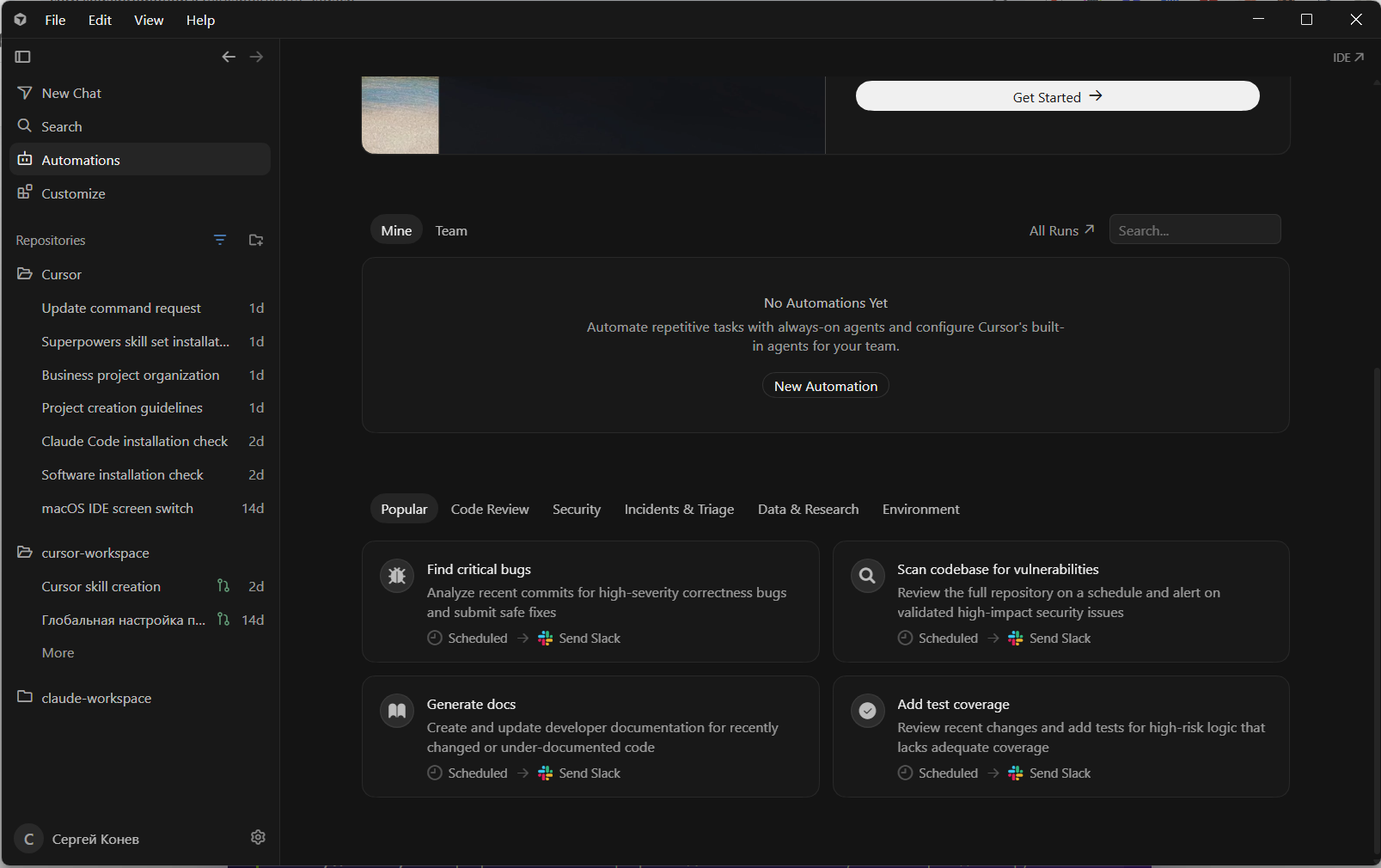
Task: Click clock icon in Find critical bugs card
Action: [435, 638]
